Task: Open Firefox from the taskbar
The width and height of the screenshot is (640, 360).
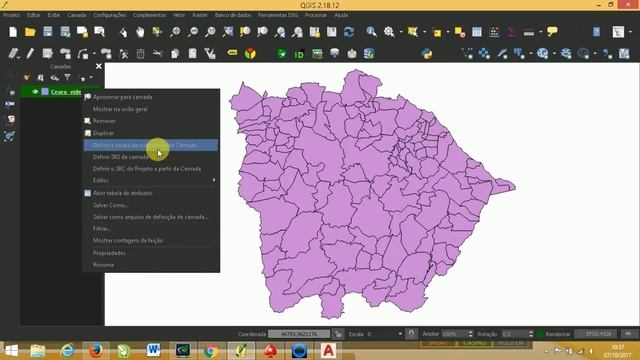Action: [x=96, y=350]
